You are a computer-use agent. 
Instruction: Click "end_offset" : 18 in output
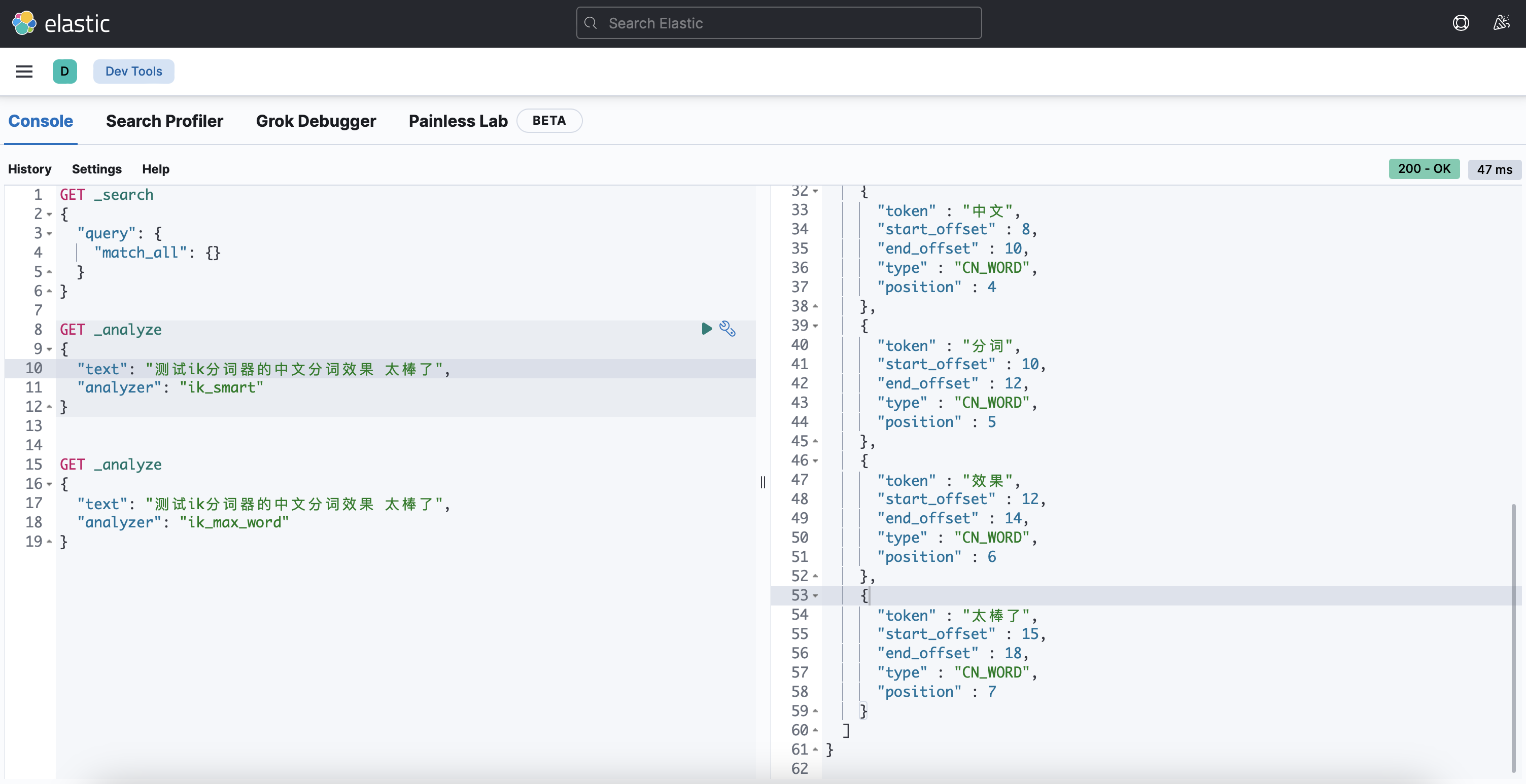click(950, 654)
